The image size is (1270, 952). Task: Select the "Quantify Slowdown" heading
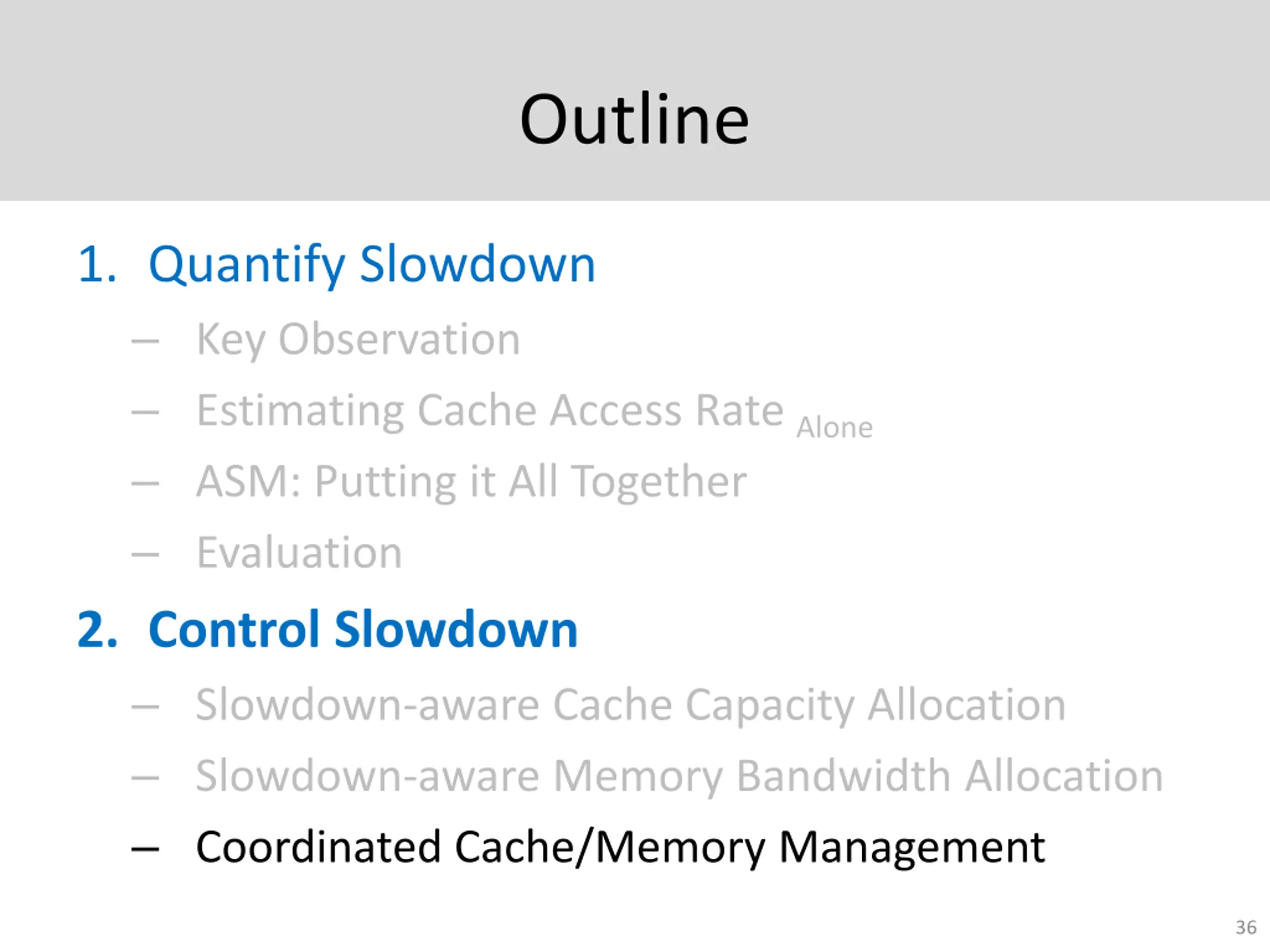coord(372,265)
